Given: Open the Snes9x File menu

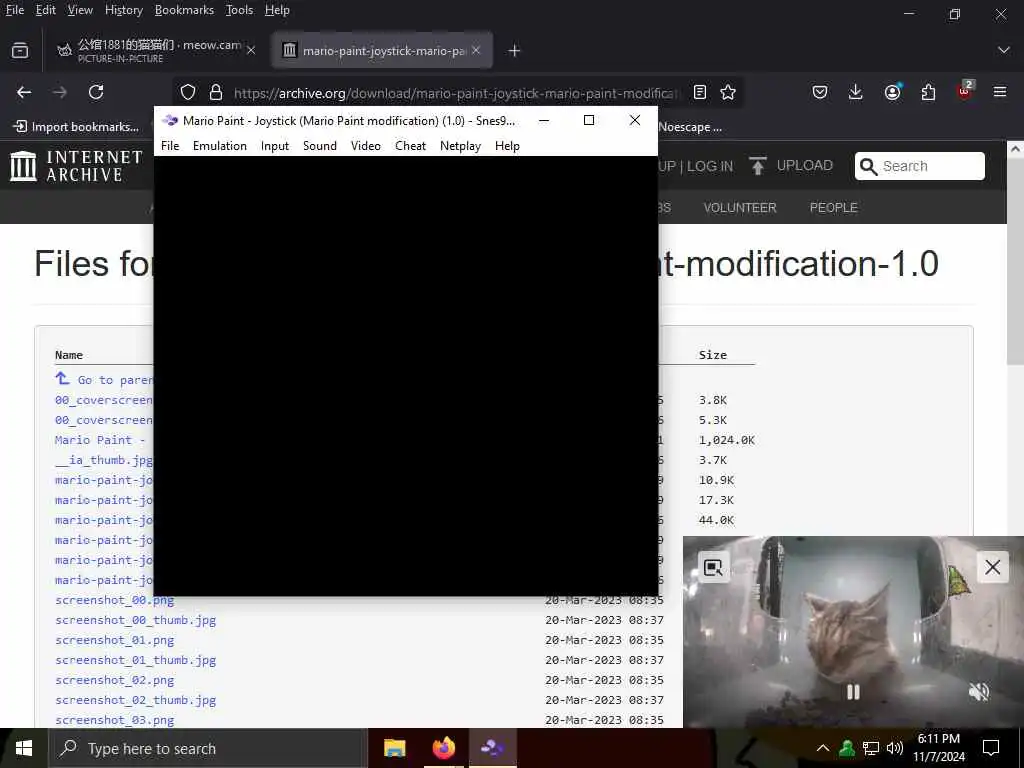Looking at the screenshot, I should tap(170, 146).
